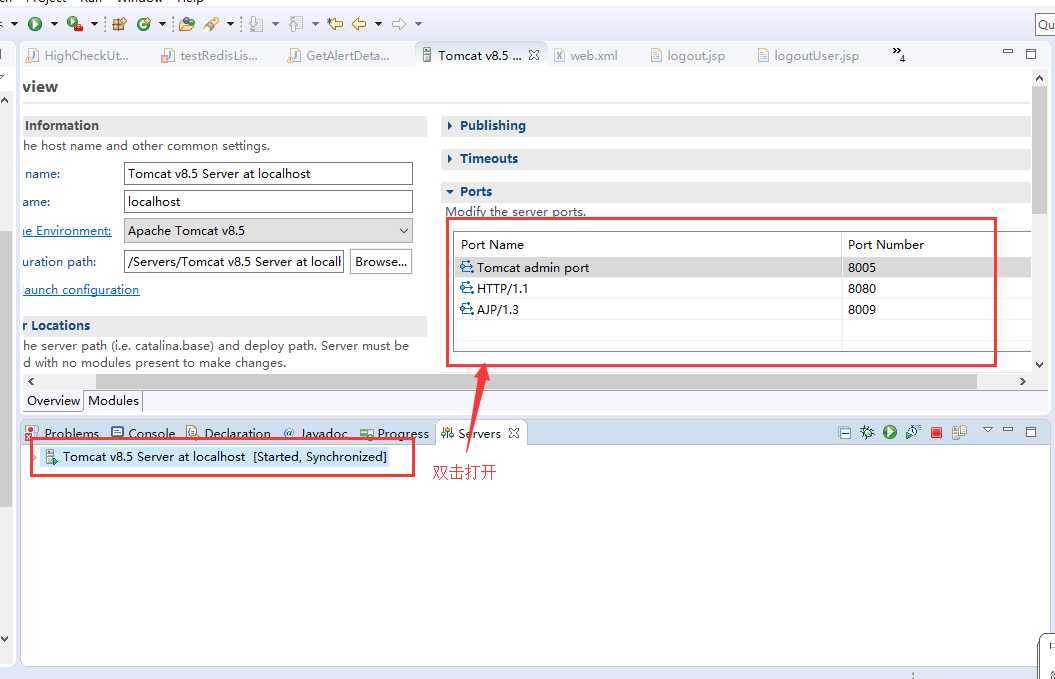Screen dimensions: 1055x679
Task: Click the Next Annotation toolbar icon
Action: 256,24
